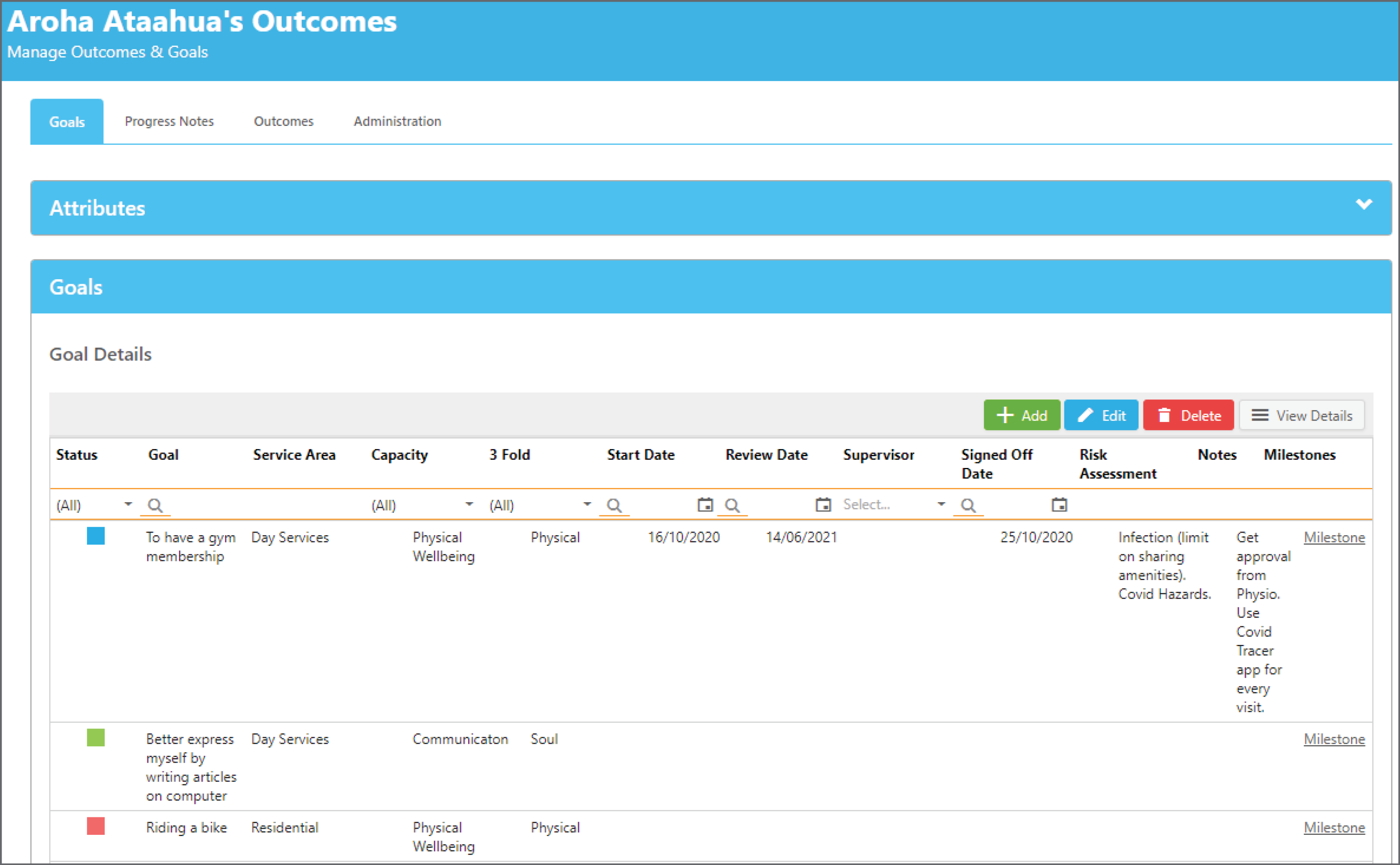Collapse the Attributes section
This screenshot has height=865, width=1400.
tap(1365, 204)
